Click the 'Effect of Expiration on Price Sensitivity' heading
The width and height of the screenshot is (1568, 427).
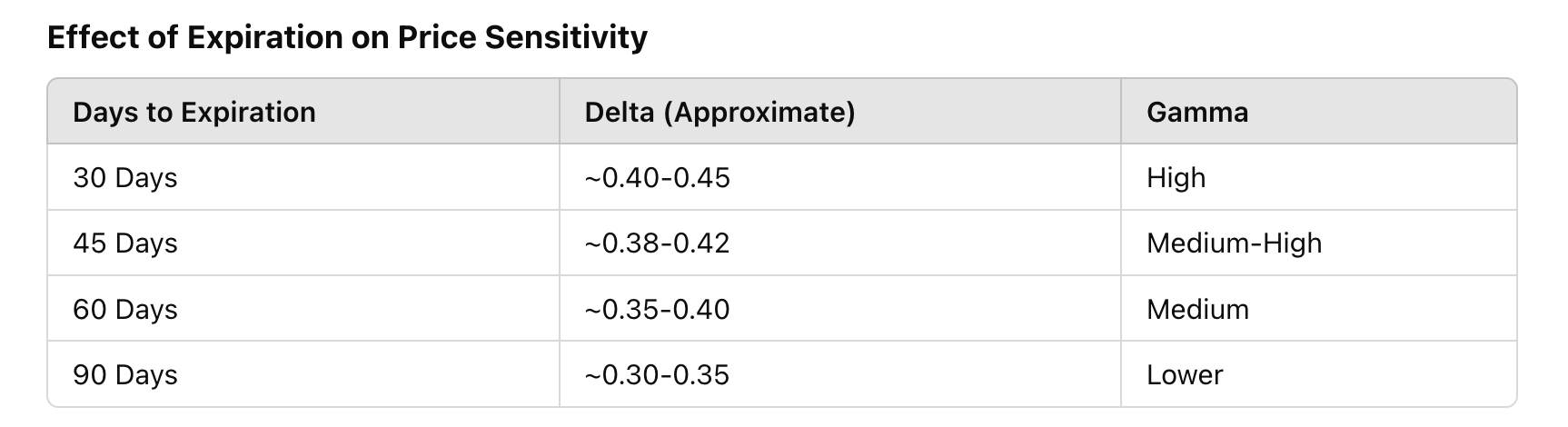click(x=347, y=37)
